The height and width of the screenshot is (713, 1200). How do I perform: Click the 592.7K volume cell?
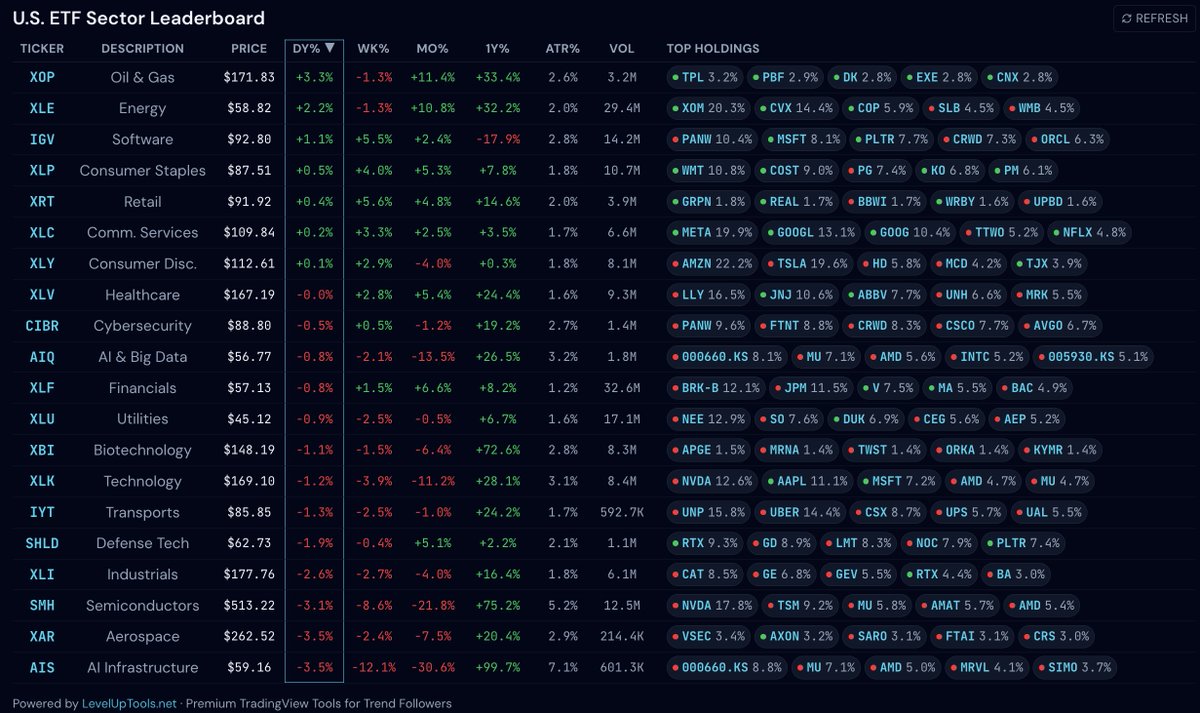point(621,512)
